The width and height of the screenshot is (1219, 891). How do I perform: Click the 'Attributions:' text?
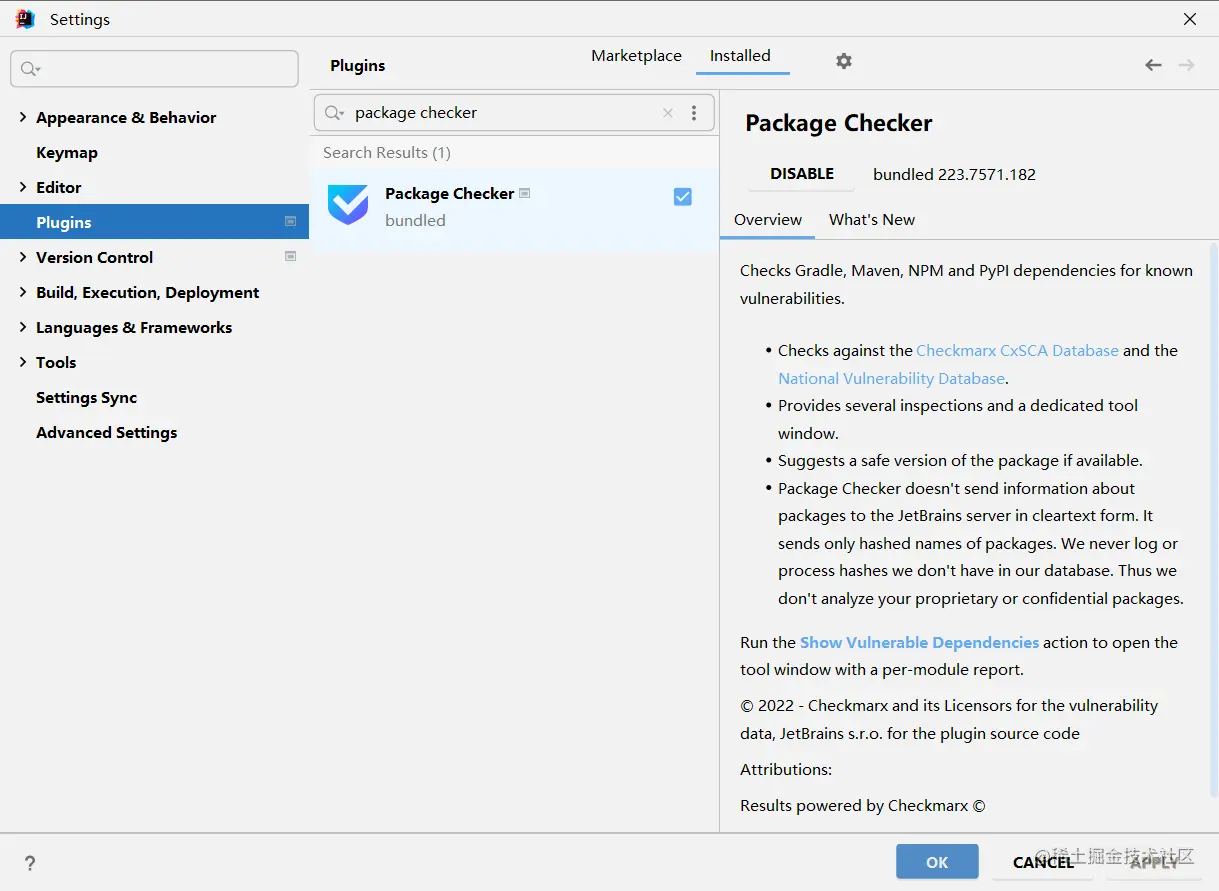(786, 770)
